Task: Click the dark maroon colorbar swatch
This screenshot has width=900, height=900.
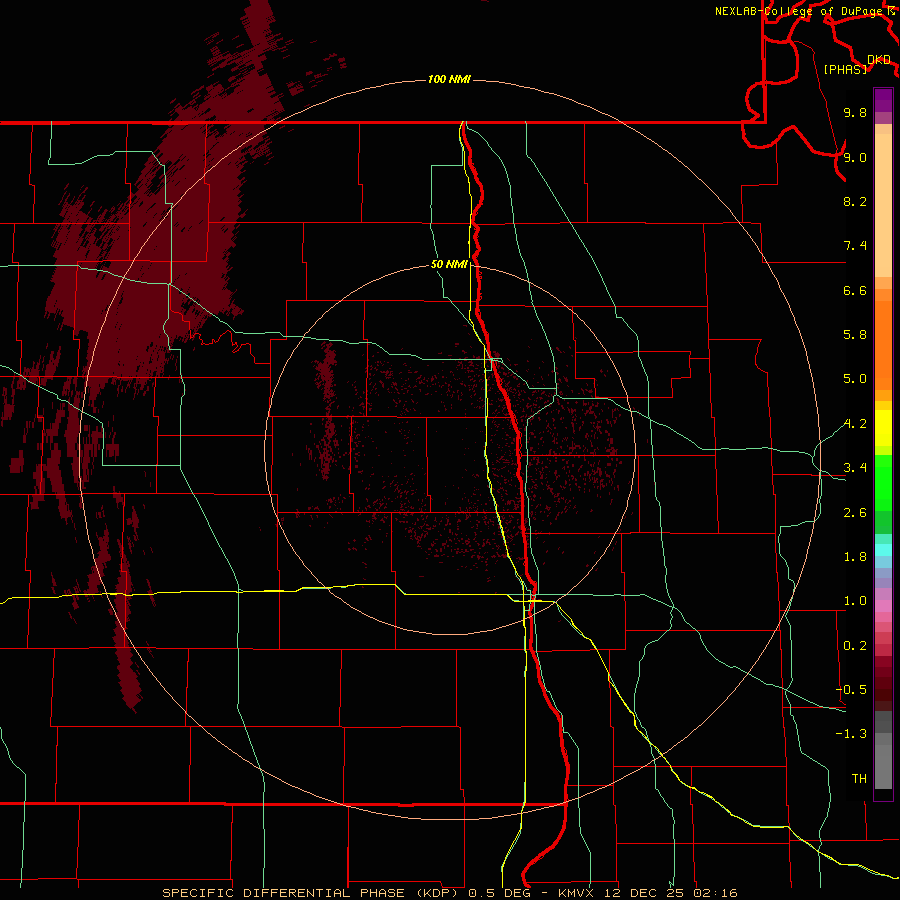Action: coord(883,689)
